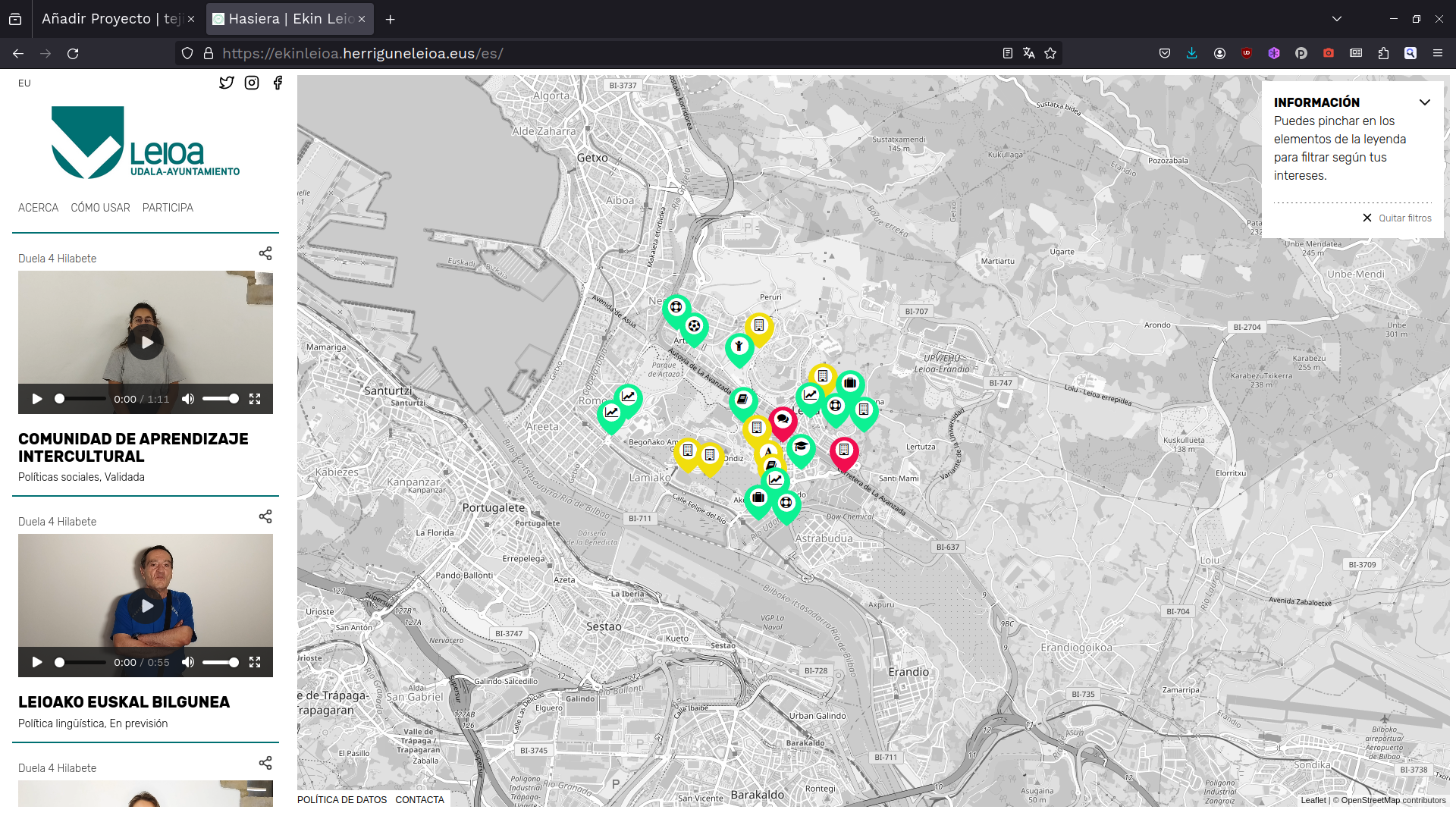This screenshot has height=819, width=1456.
Task: Open Comunidad de Aprendizaje Intercultural project title
Action: 133,447
